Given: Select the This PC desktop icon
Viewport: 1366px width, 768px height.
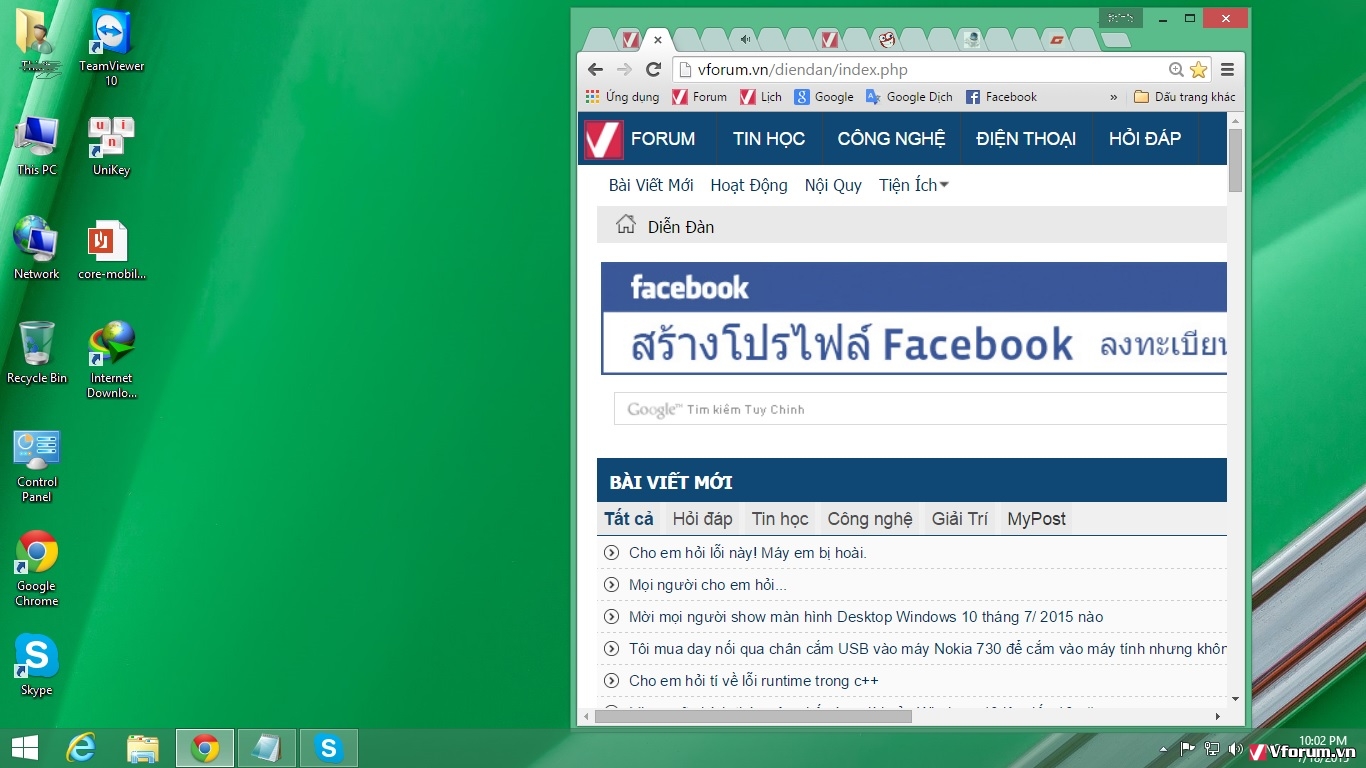Looking at the screenshot, I should [x=37, y=146].
